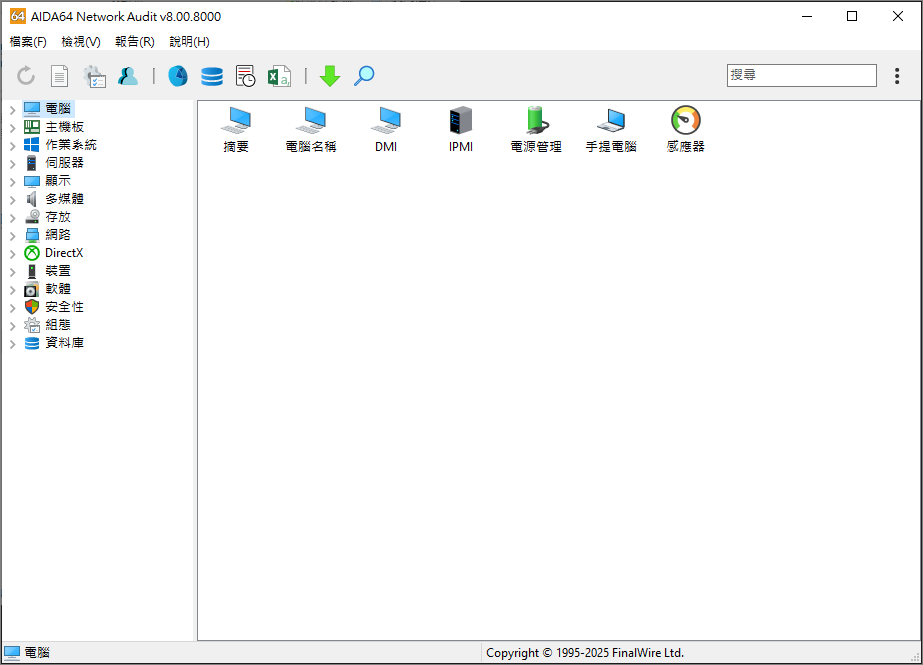This screenshot has width=923, height=665.
Task: Expand the 作業系統 tree node arrow
Action: [x=12, y=145]
